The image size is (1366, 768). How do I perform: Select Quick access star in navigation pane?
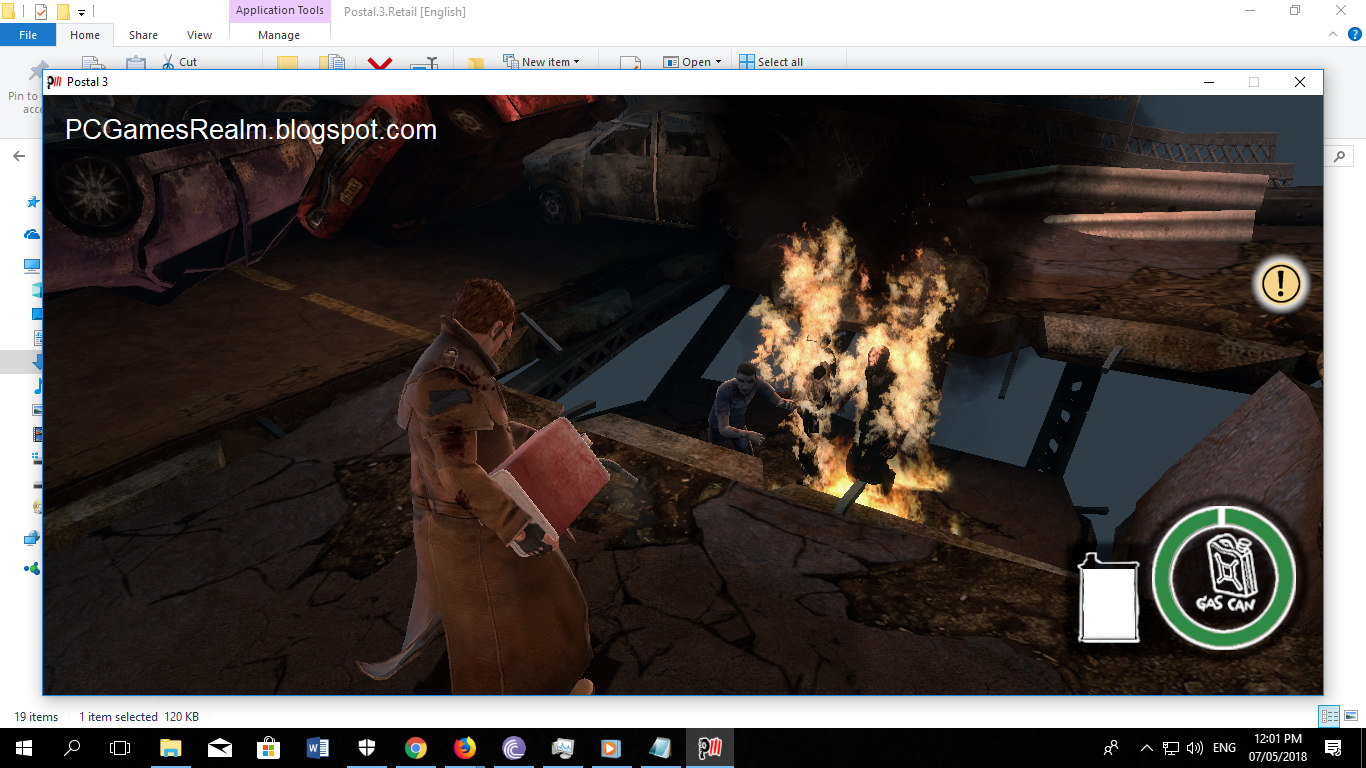coord(33,202)
